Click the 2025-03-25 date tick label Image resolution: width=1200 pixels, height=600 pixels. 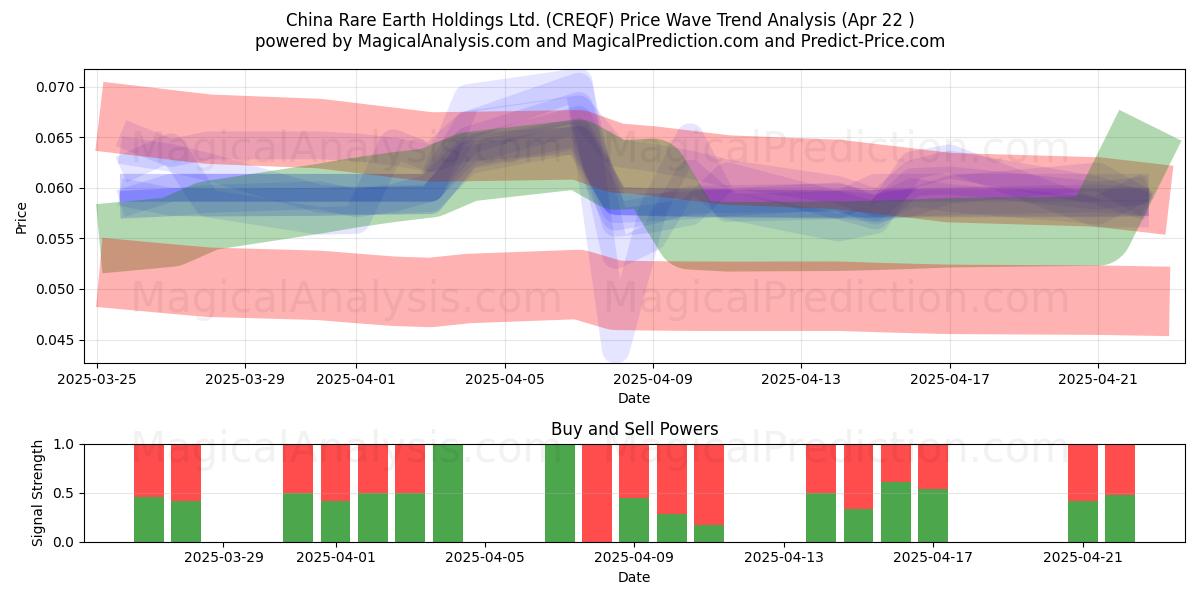point(97,379)
